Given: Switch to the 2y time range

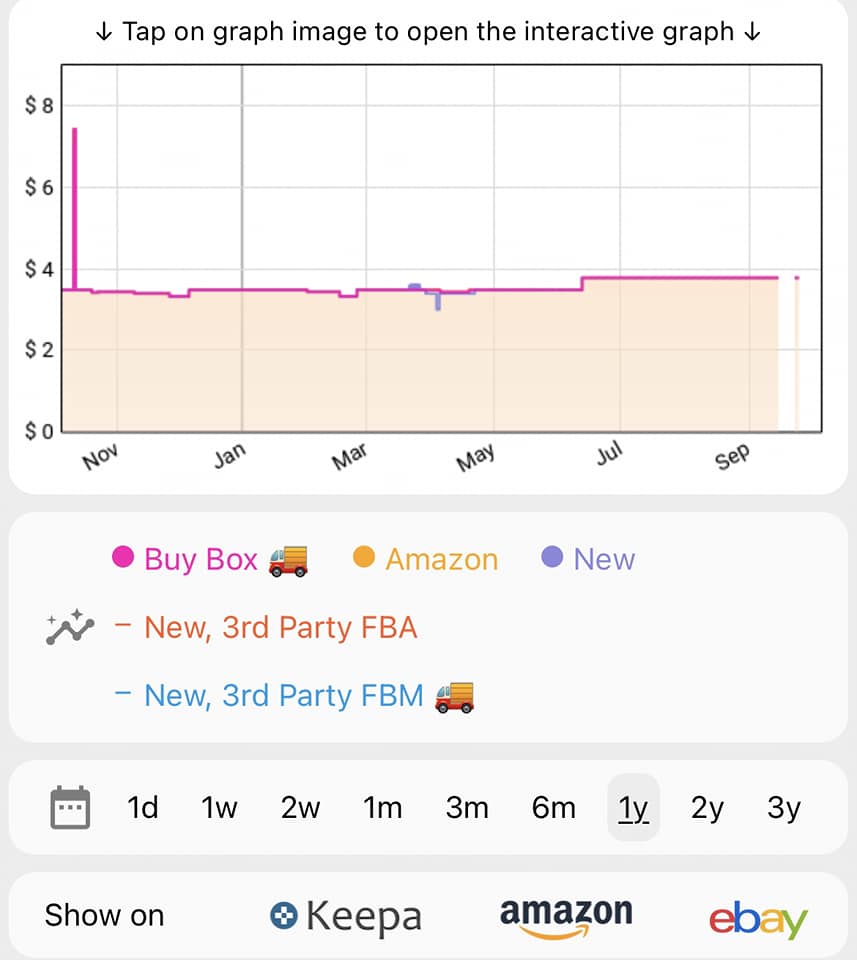Looking at the screenshot, I should click(x=707, y=808).
